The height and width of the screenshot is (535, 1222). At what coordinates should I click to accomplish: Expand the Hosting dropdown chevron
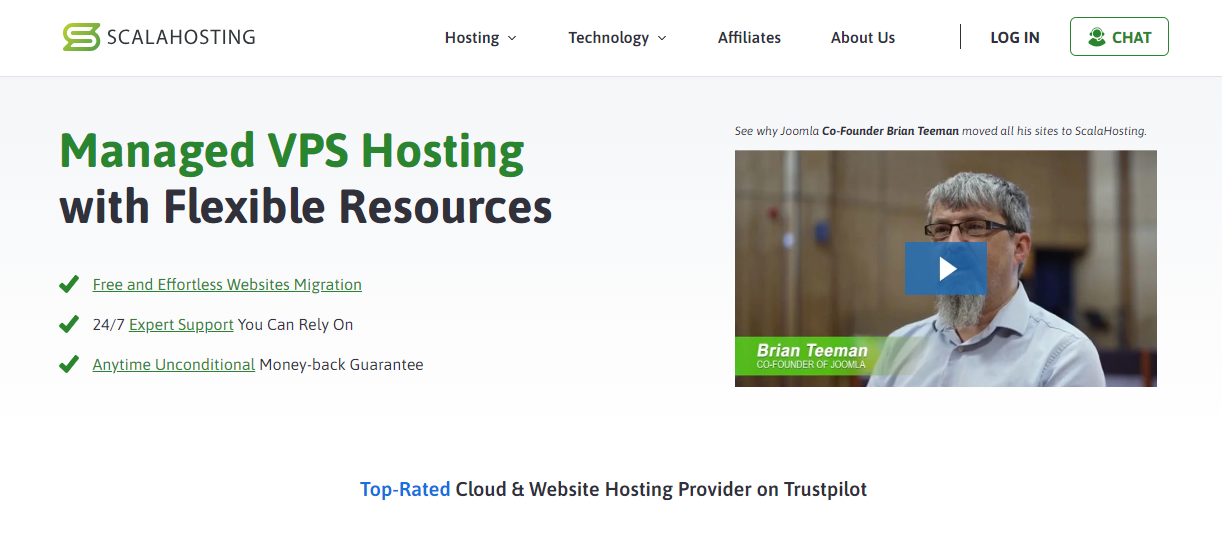point(512,38)
